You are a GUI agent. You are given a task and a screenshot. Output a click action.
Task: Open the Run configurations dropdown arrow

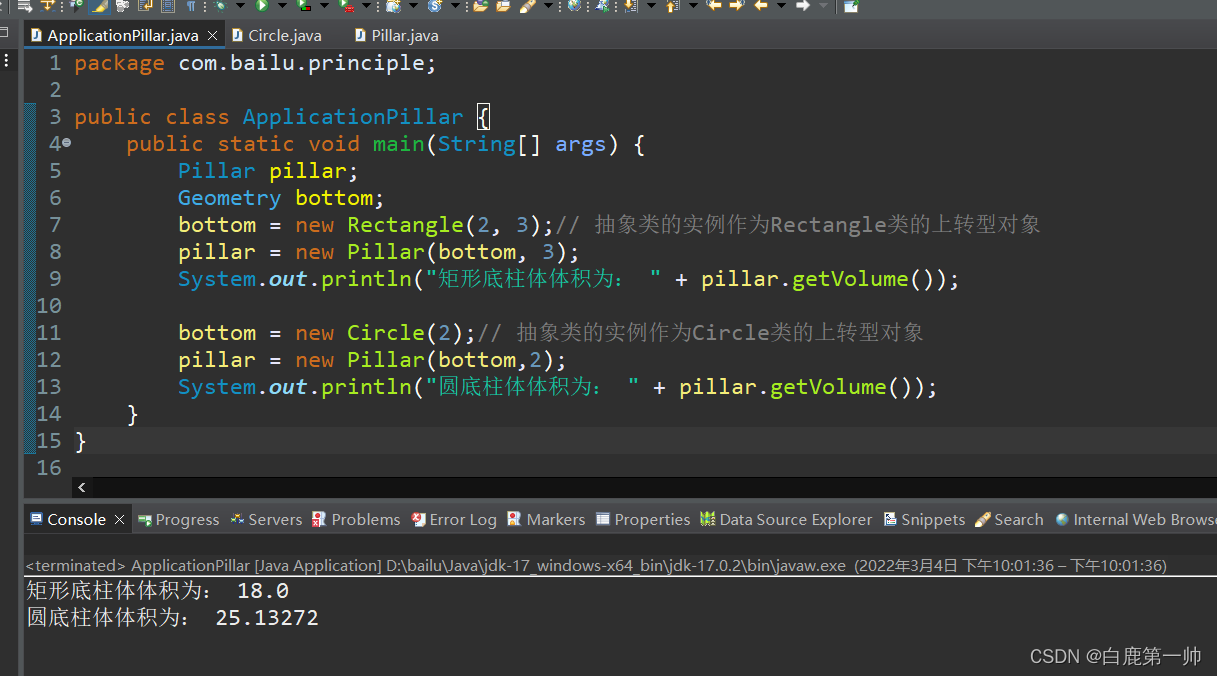point(282,5)
